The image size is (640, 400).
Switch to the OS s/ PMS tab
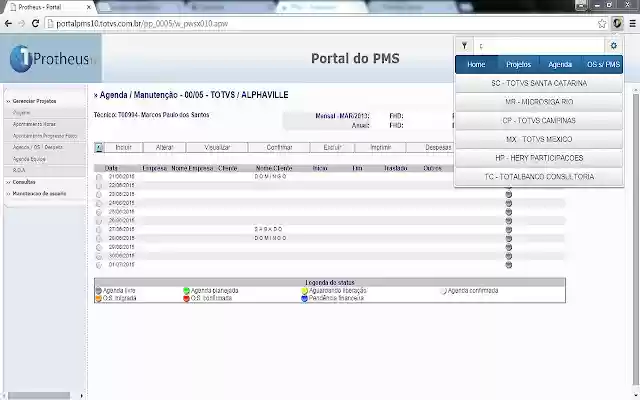click(602, 64)
